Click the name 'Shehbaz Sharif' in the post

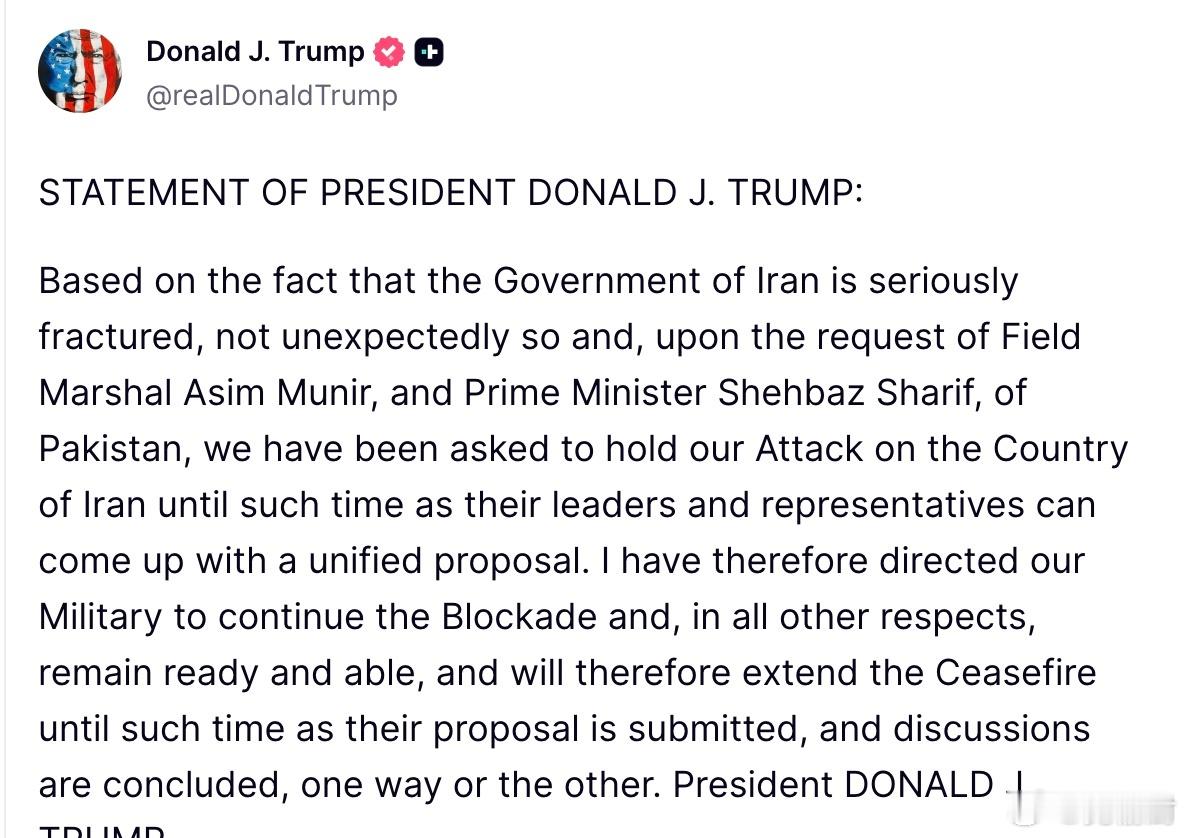coord(844,393)
